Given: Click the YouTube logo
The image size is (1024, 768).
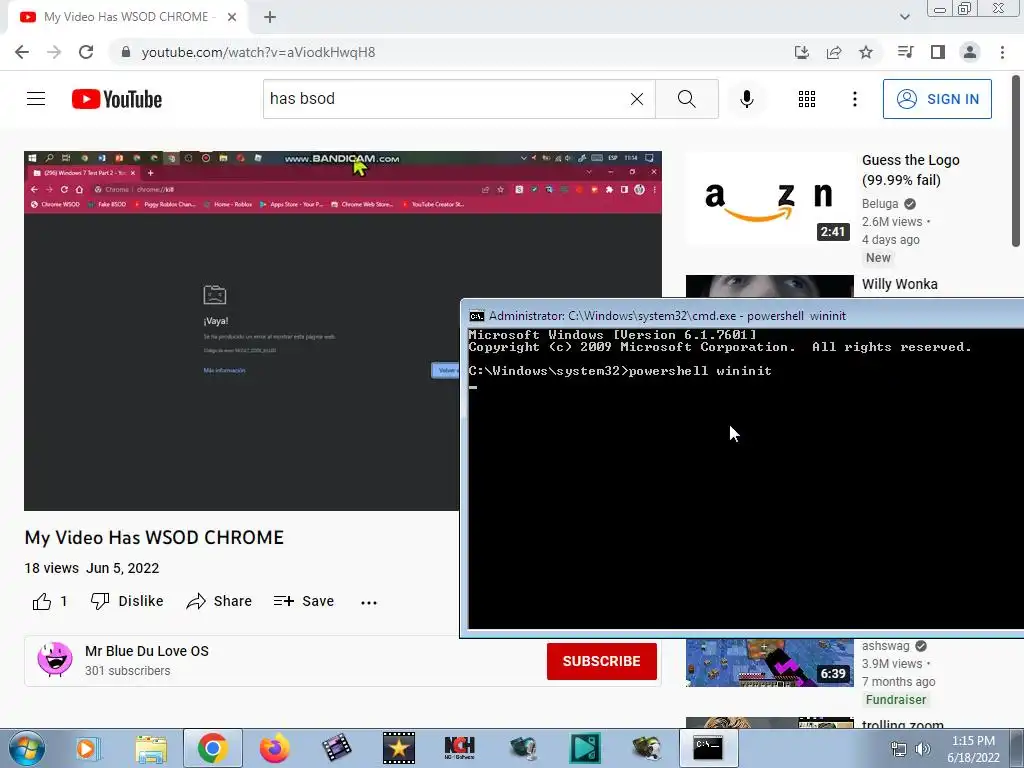Looking at the screenshot, I should (x=117, y=99).
